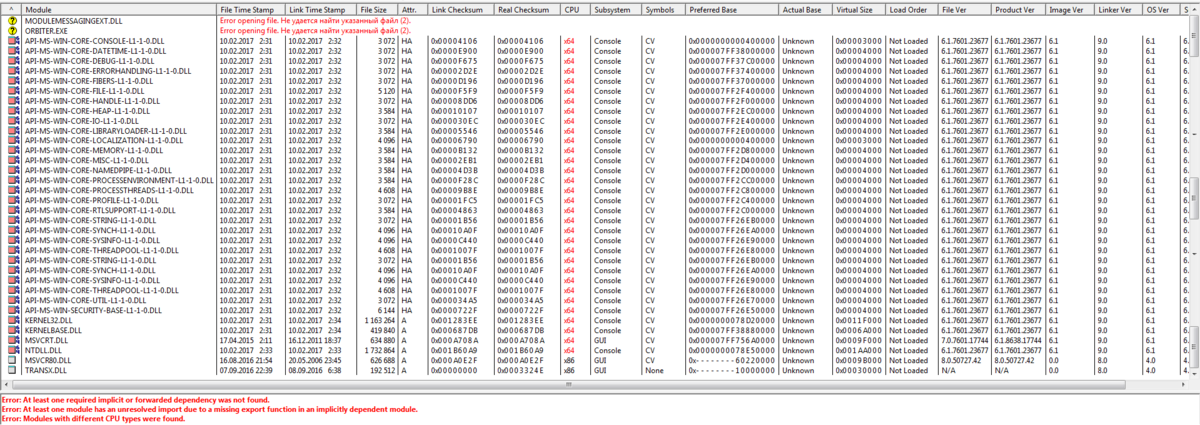Select the API-MS-WIN-CORE-HANDLE-L1-1-0.DLL row name
Image resolution: width=1200 pixels, height=425 pixels.
(91, 101)
